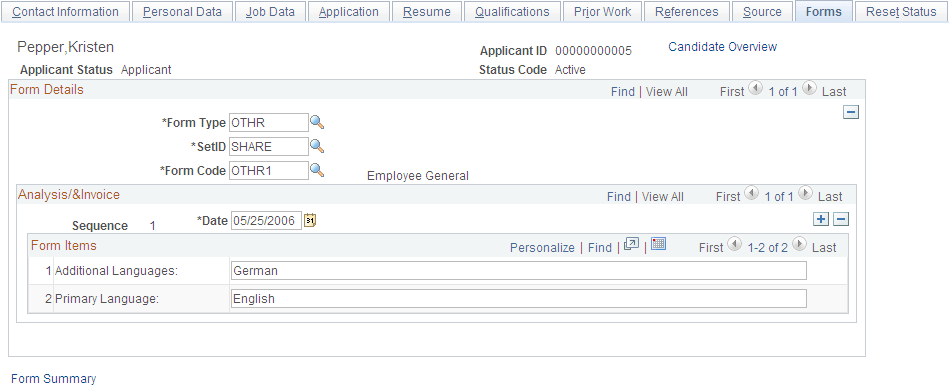949x390 pixels.
Task: Go to Last in Form Items
Action: (824, 248)
